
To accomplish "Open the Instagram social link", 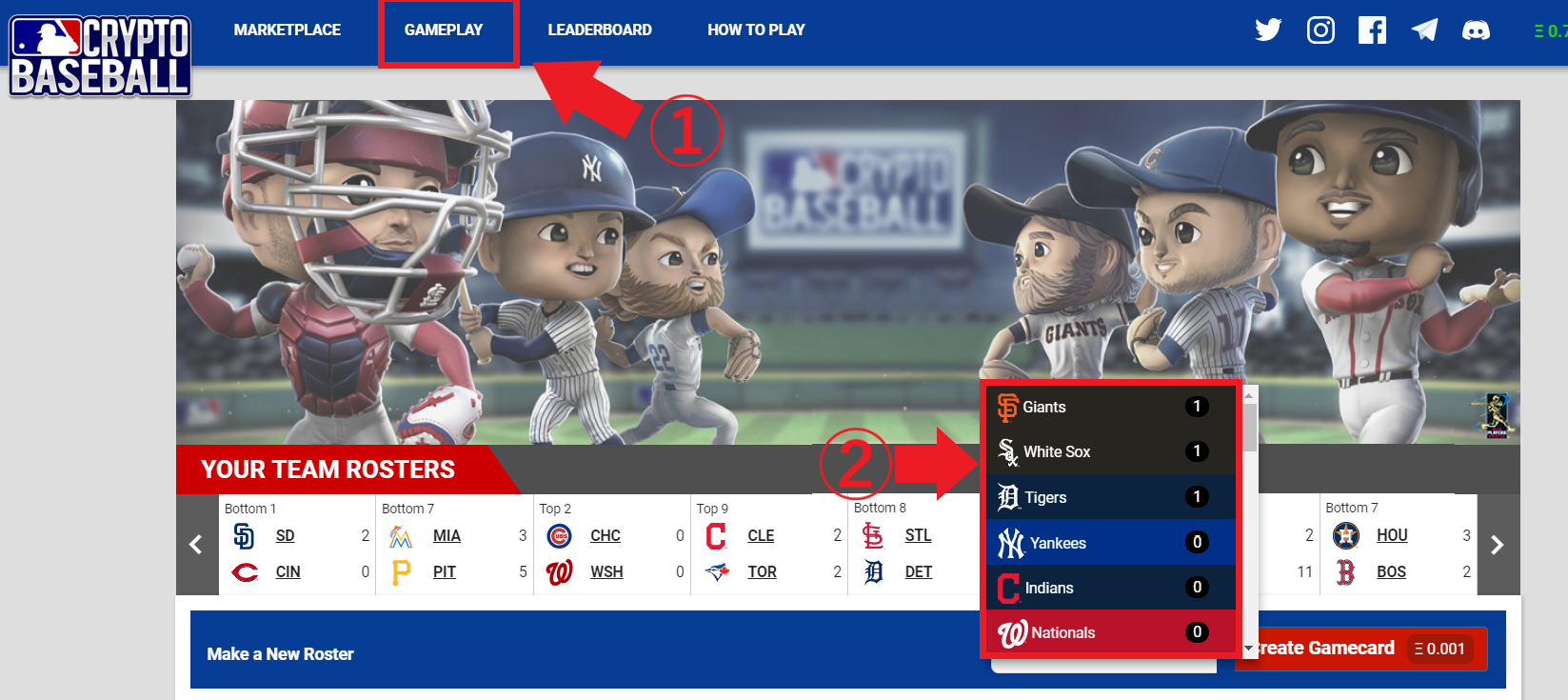I will (x=1320, y=30).
